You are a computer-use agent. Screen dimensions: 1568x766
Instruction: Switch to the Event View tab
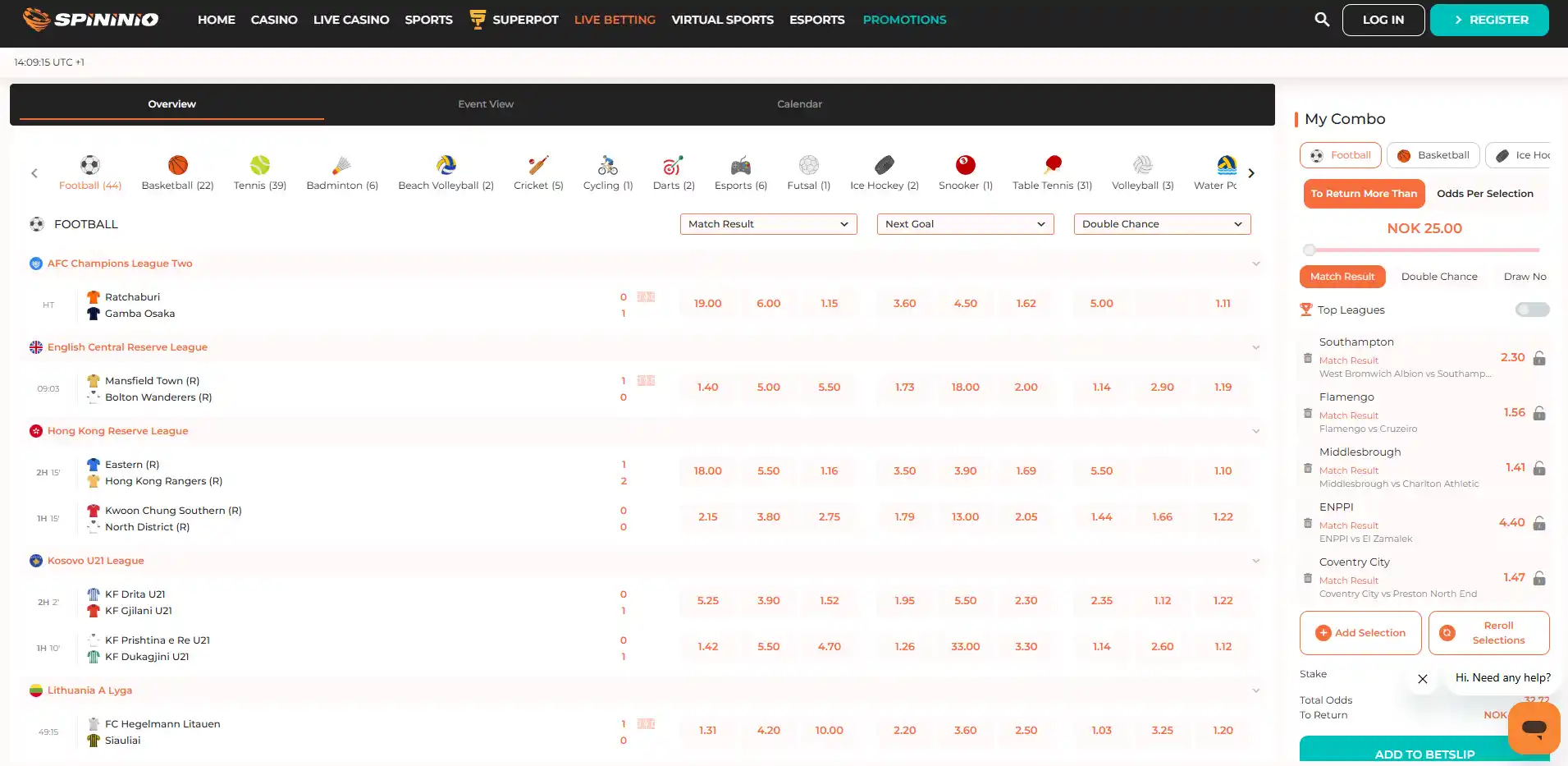486,104
